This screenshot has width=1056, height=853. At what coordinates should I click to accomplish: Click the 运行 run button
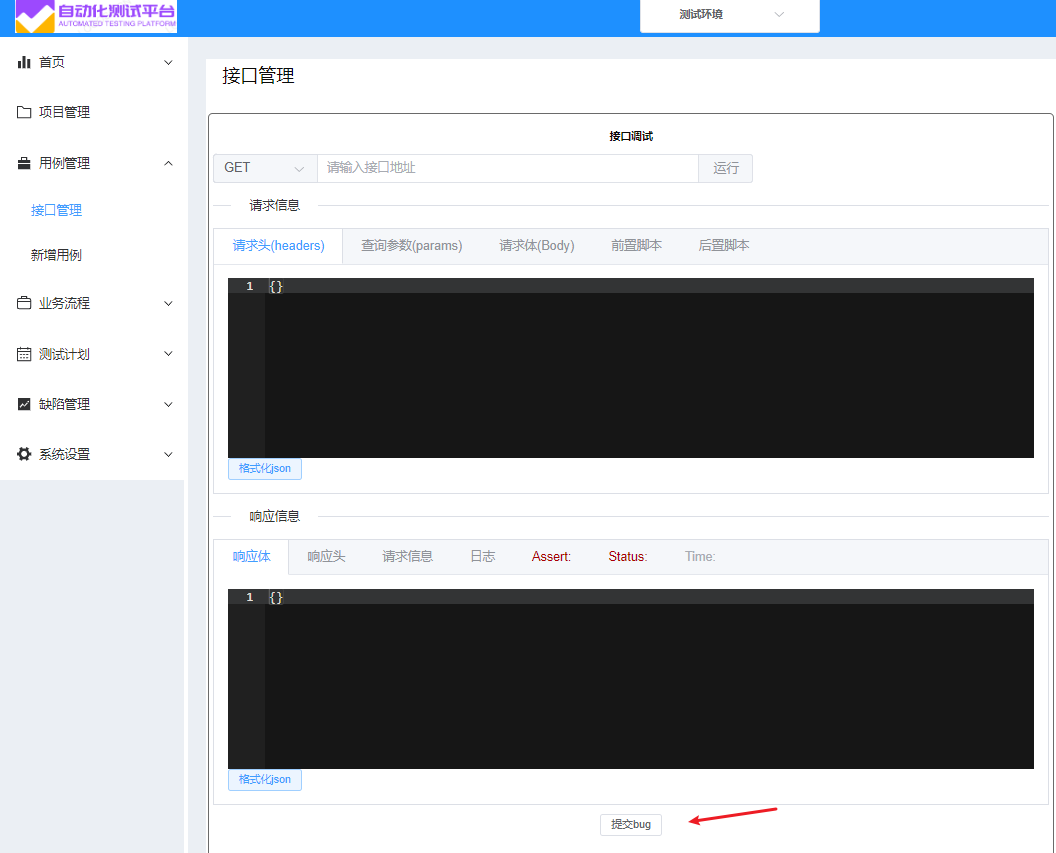(725, 168)
